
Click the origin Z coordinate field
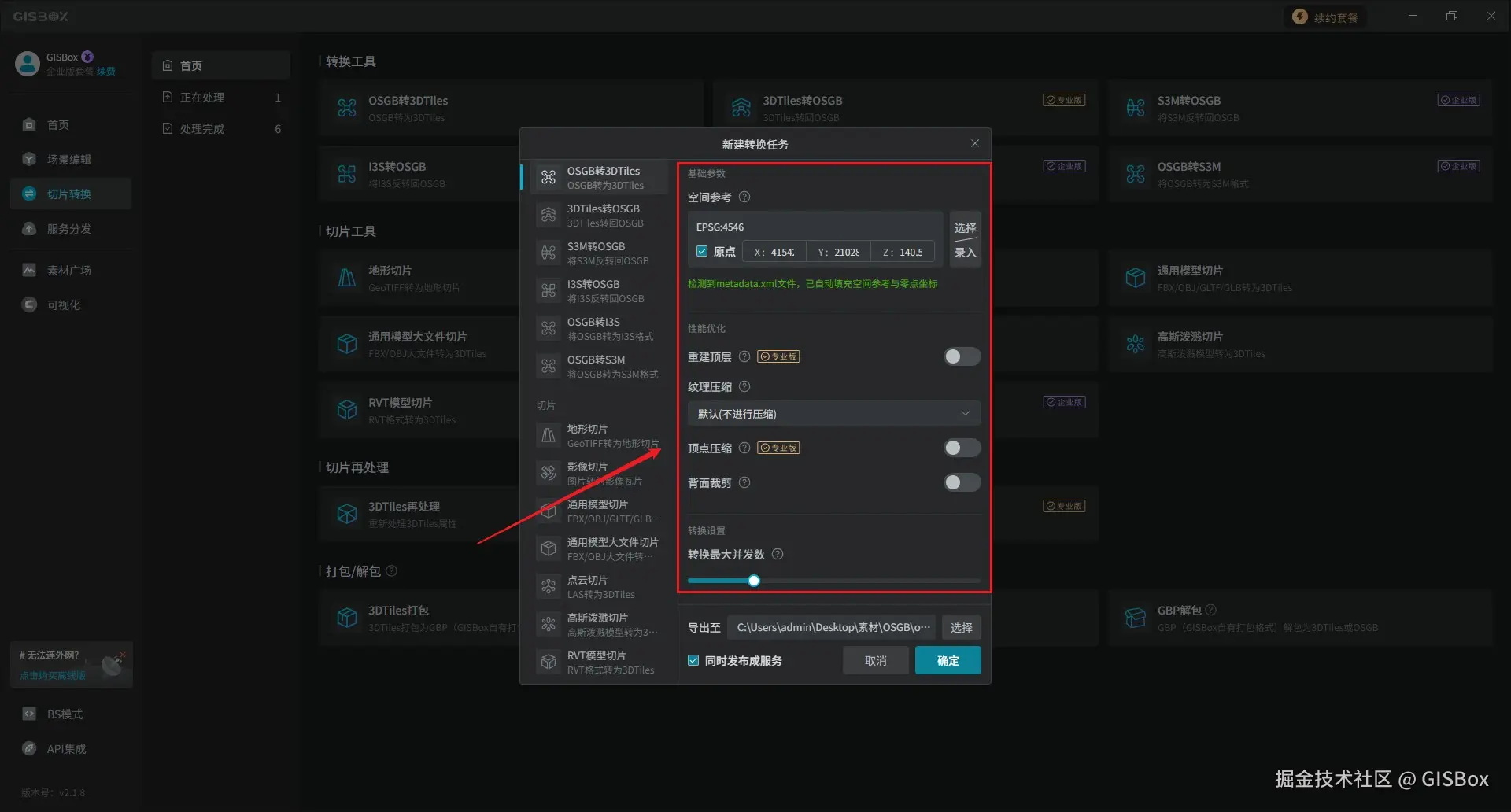point(903,252)
